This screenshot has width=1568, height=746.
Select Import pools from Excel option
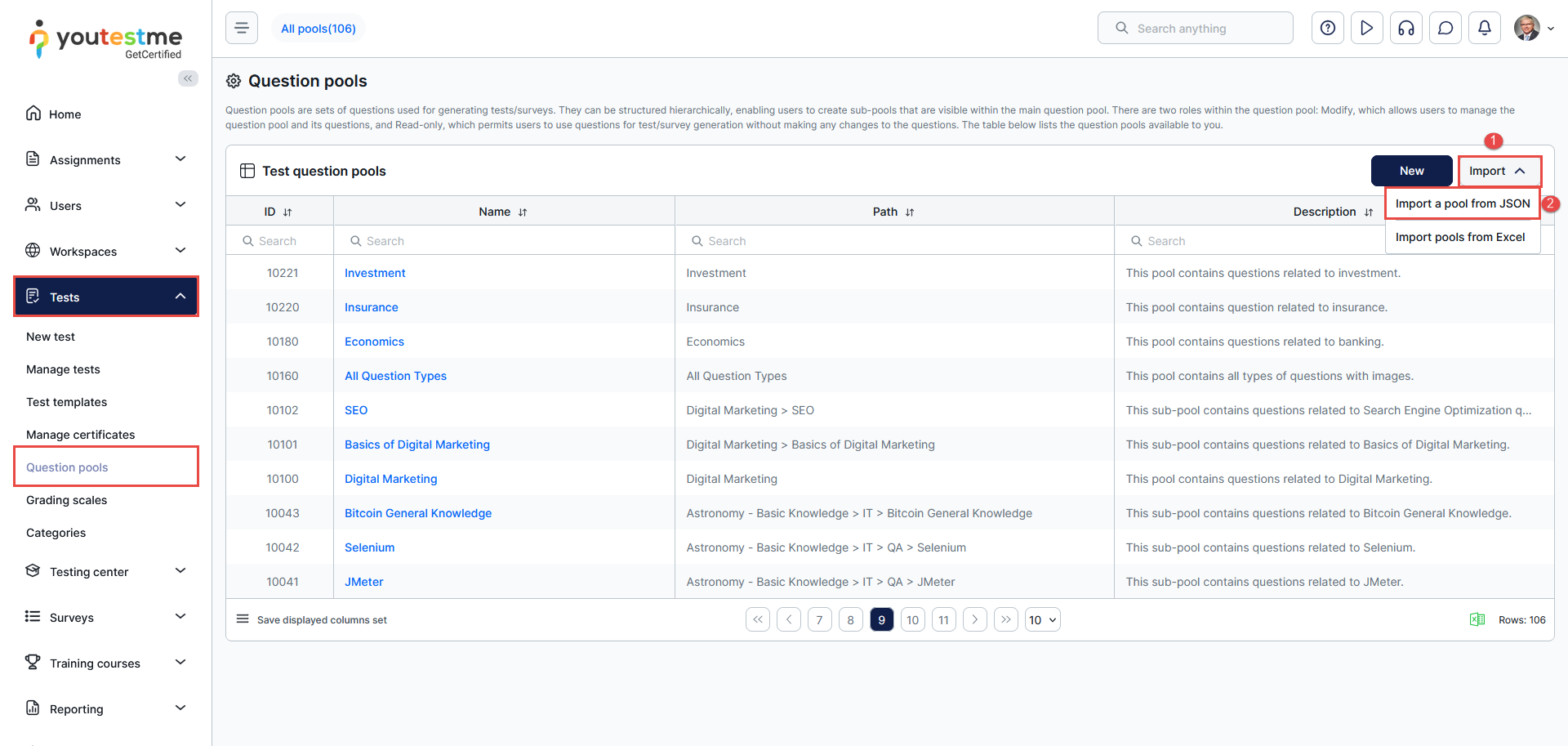1459,237
